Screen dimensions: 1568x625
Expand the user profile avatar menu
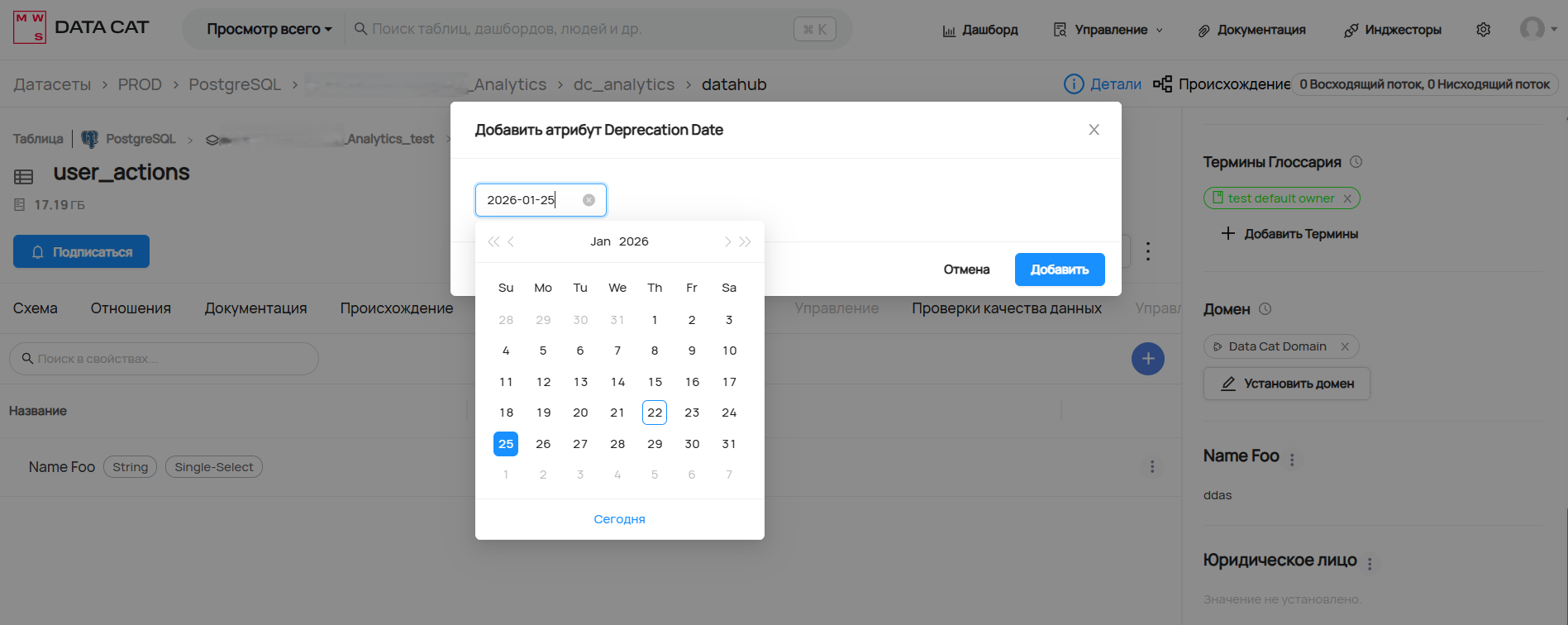point(1537,29)
